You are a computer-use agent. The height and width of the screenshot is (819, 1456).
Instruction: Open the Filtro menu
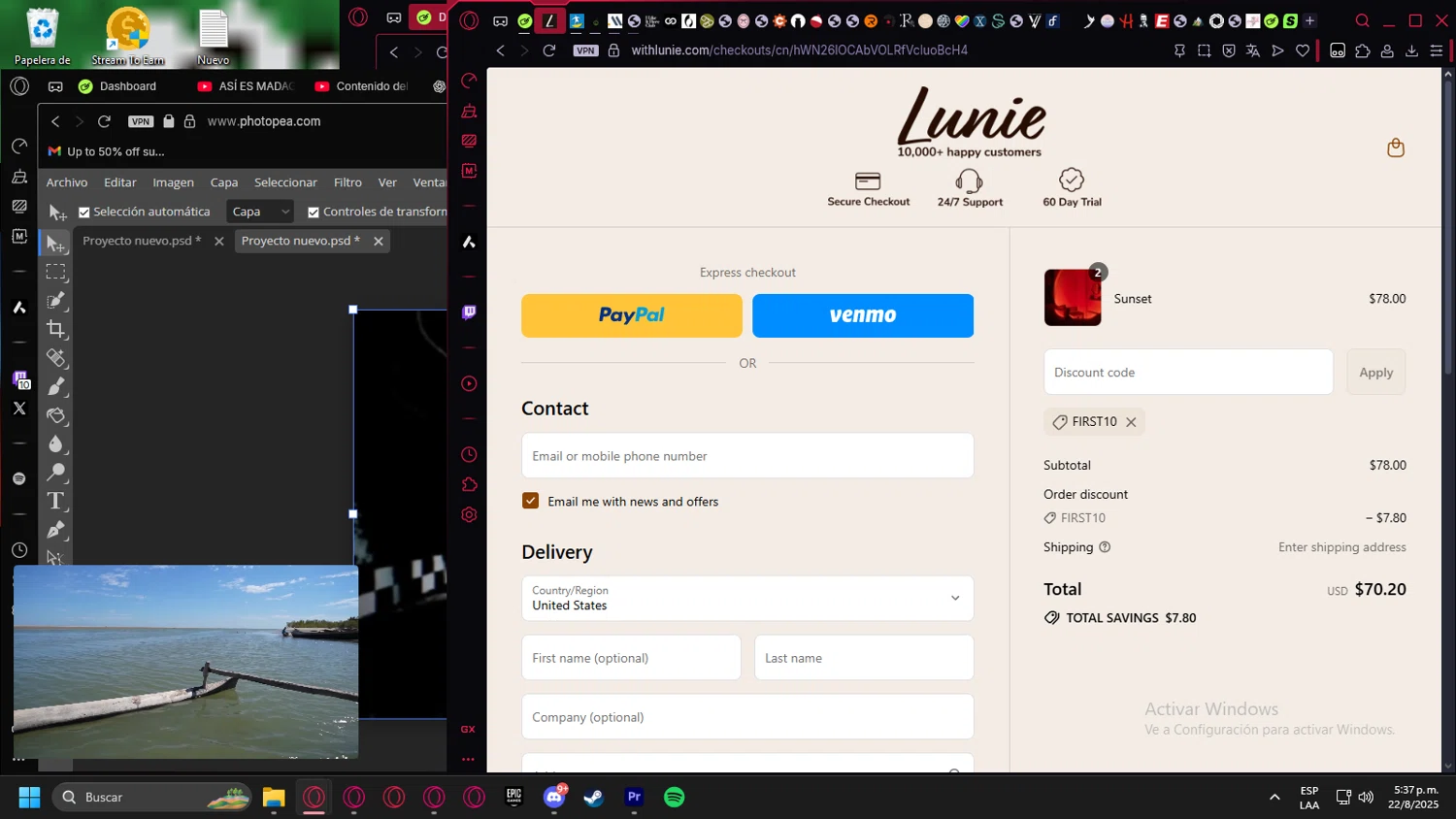click(x=347, y=182)
